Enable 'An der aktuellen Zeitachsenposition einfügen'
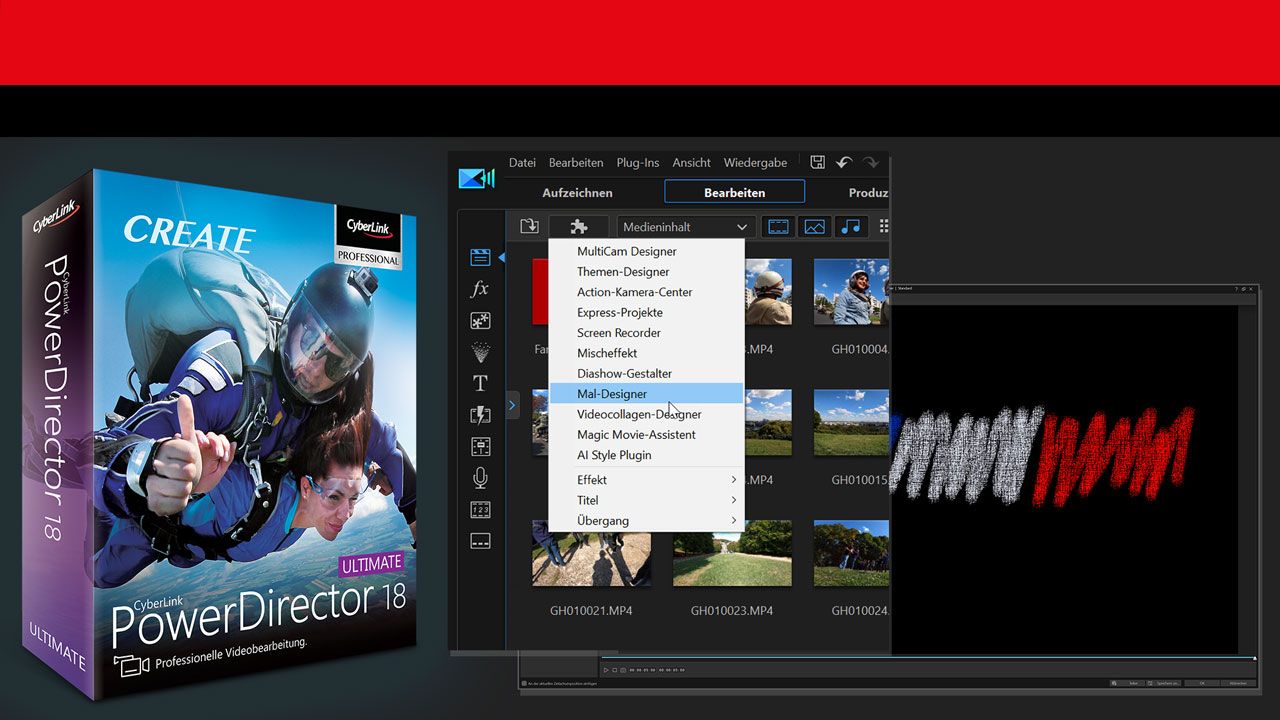Image resolution: width=1280 pixels, height=720 pixels. point(522,682)
